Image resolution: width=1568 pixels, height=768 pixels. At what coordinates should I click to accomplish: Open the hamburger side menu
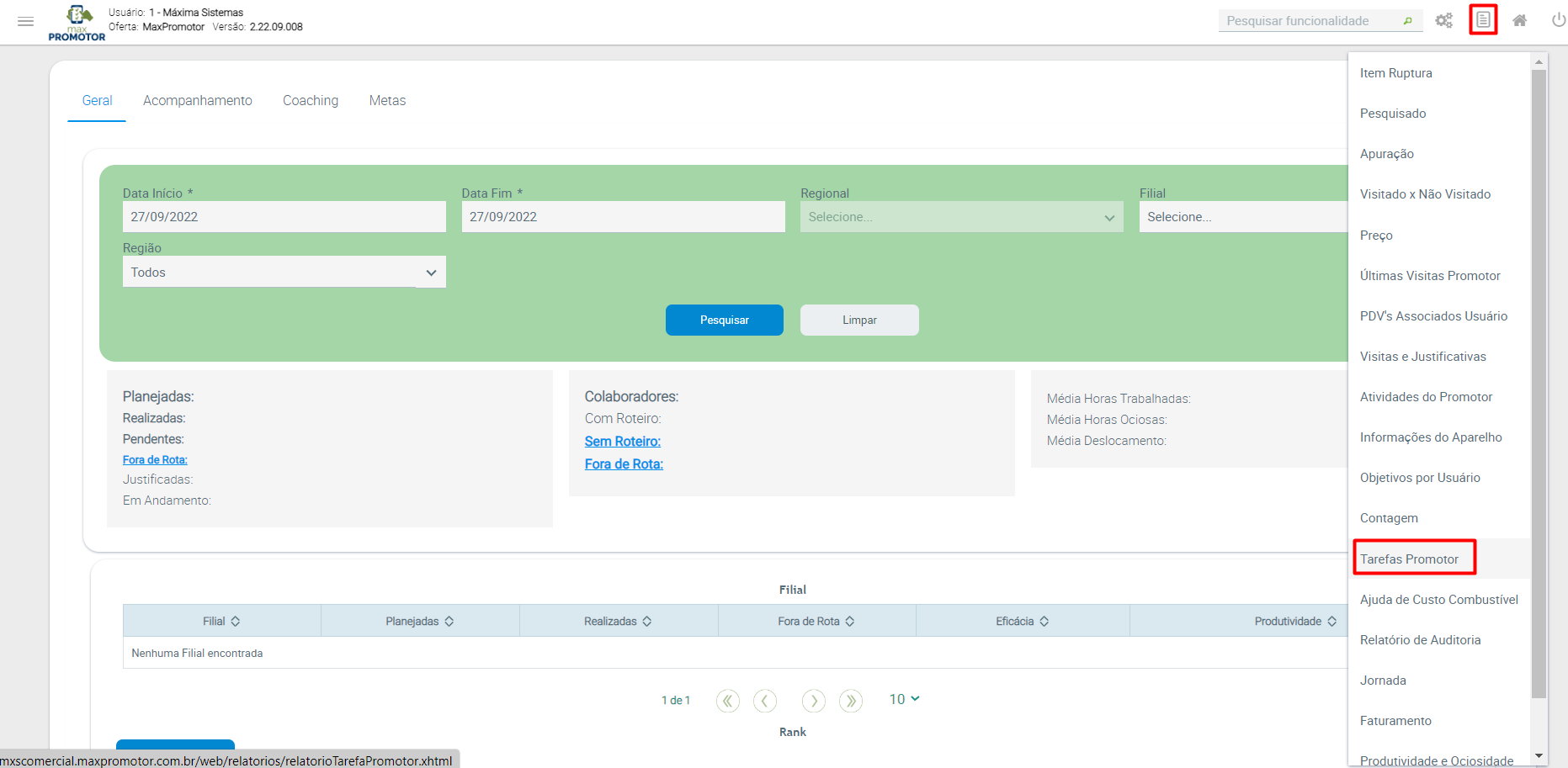point(25,21)
